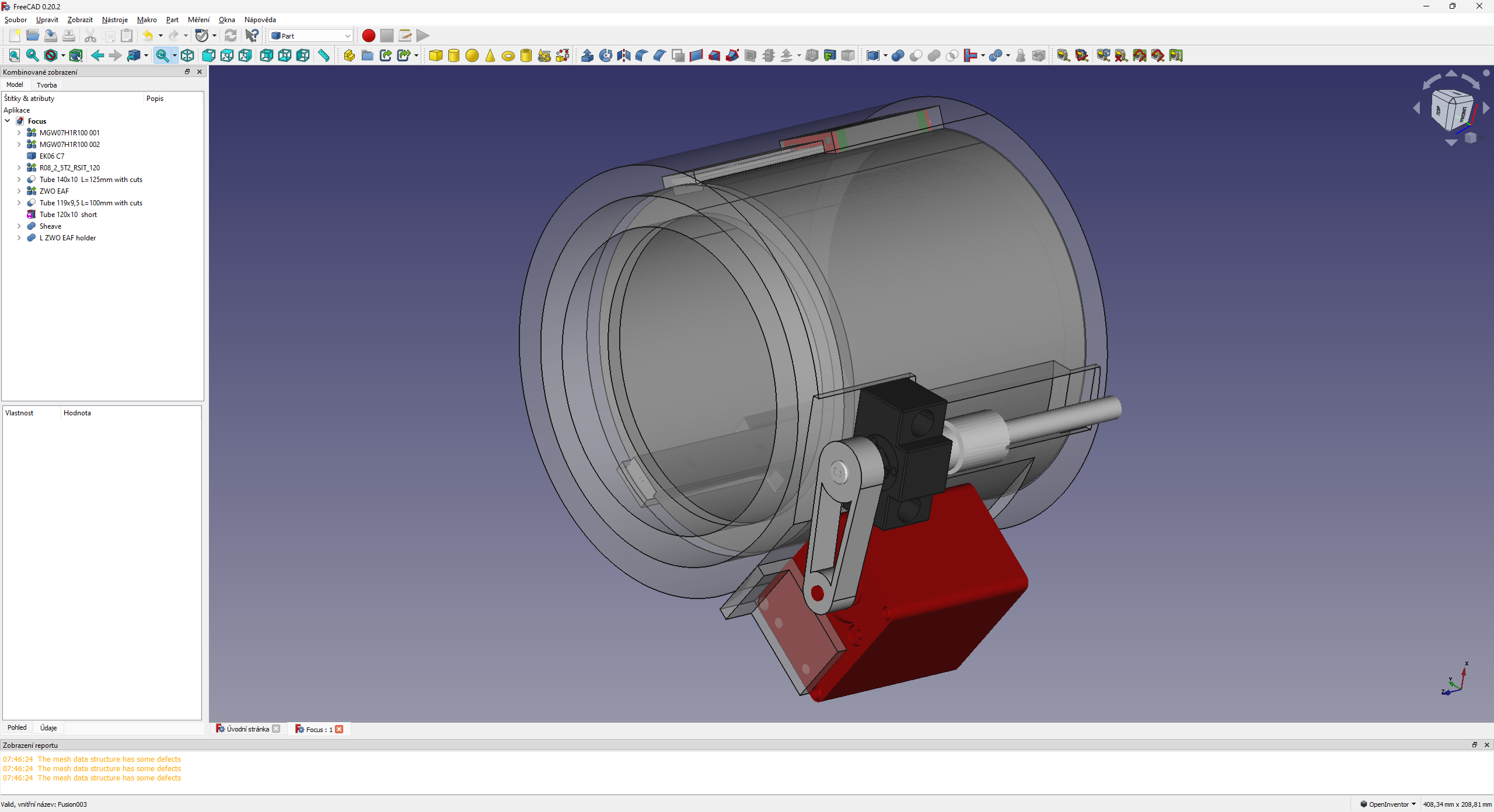Expand the Sheave tree item
The width and height of the screenshot is (1494, 812).
pyautogui.click(x=19, y=226)
